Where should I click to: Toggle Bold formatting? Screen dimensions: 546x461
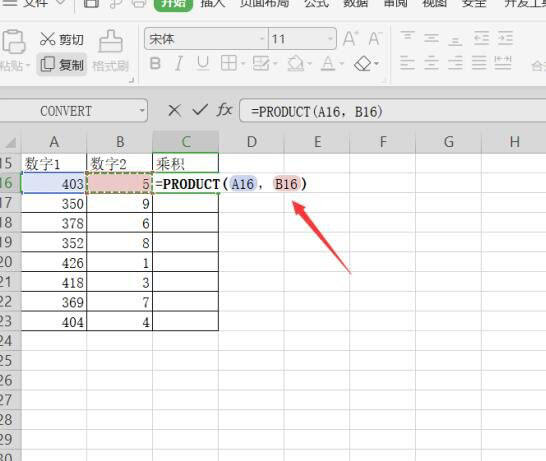(x=155, y=64)
